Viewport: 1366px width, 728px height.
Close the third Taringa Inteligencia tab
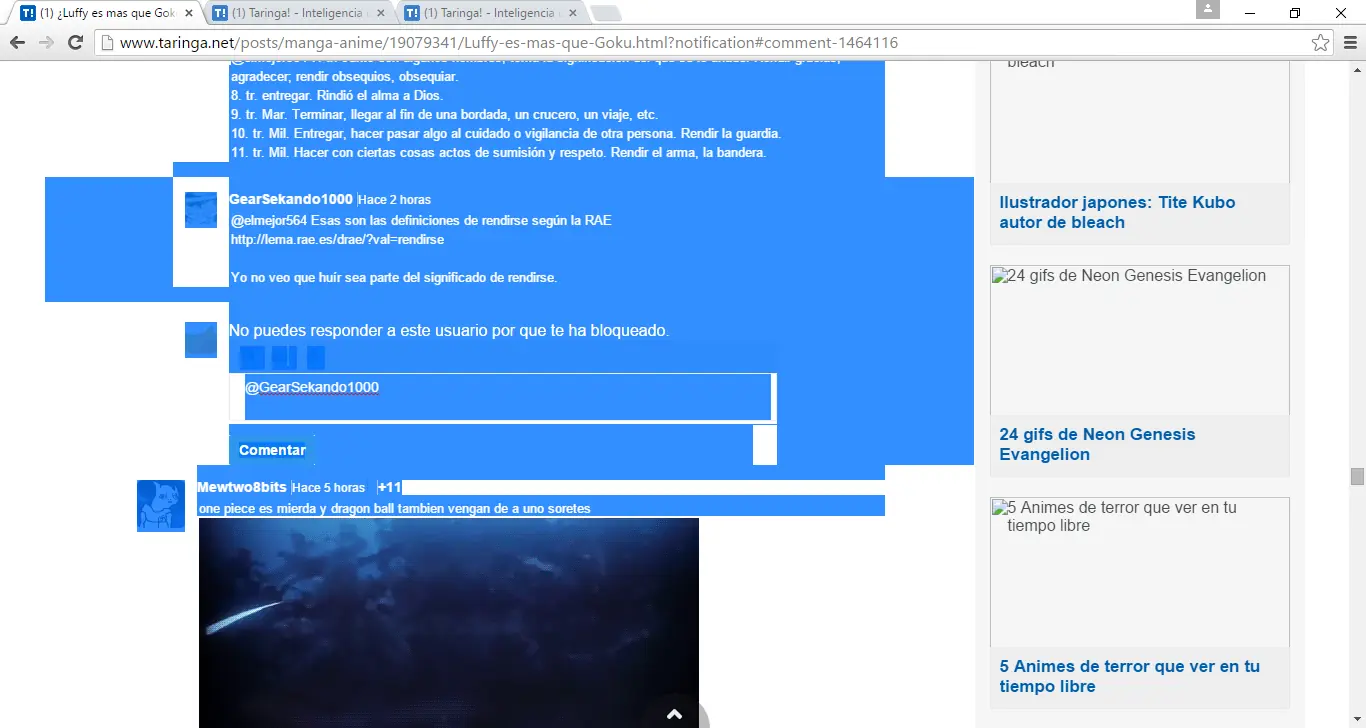click(574, 14)
